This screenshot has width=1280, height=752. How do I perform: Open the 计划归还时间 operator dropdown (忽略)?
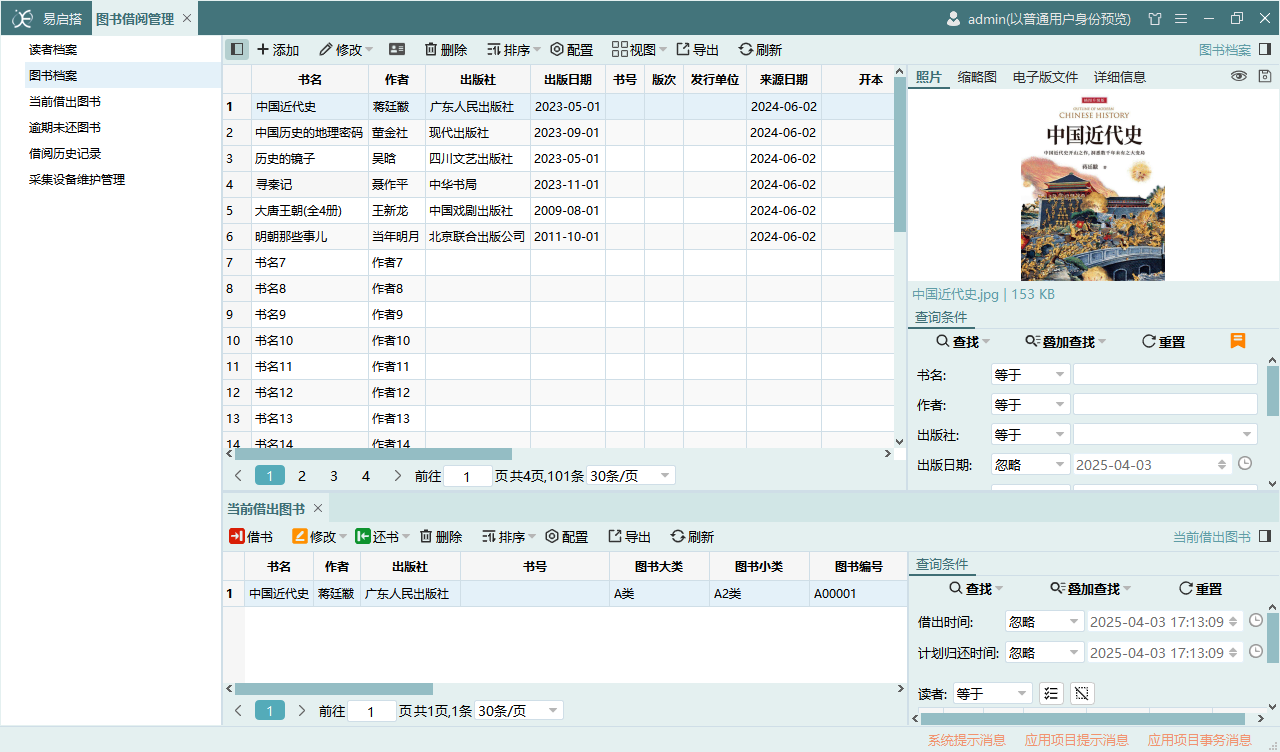tap(1044, 652)
